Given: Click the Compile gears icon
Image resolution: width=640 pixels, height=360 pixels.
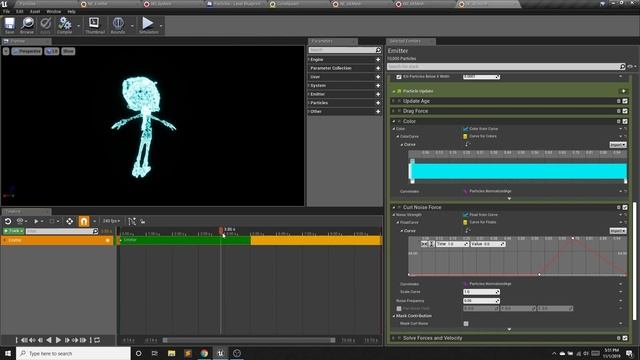Looking at the screenshot, I should point(64,25).
